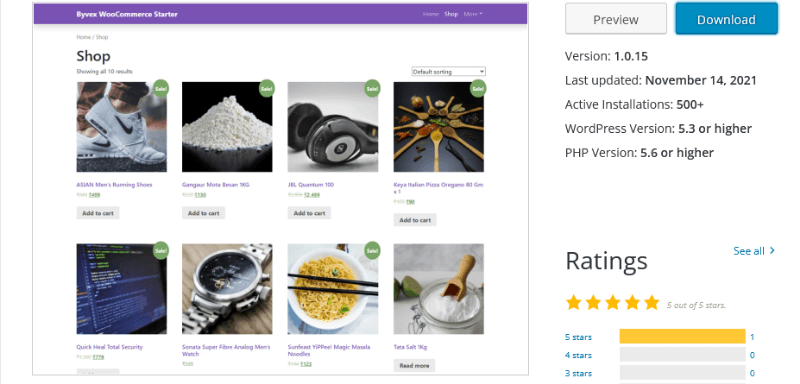800x384 pixels.
Task: Click the fifth gold star in Ratings
Action: [652, 302]
